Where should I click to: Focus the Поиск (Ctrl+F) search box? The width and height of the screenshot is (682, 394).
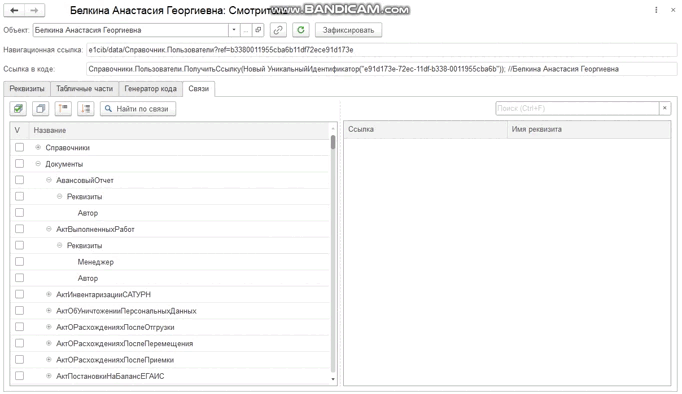[577, 108]
